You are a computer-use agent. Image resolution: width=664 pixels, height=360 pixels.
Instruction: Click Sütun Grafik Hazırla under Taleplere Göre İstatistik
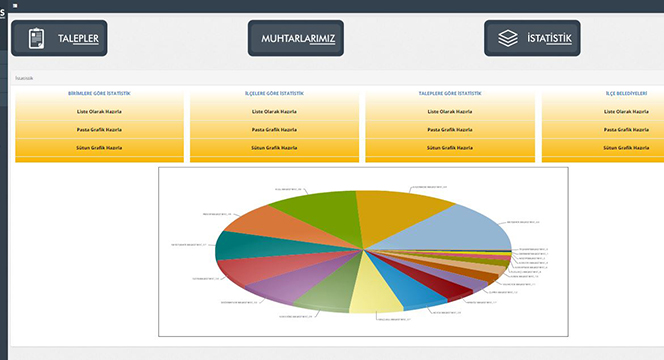pos(450,148)
